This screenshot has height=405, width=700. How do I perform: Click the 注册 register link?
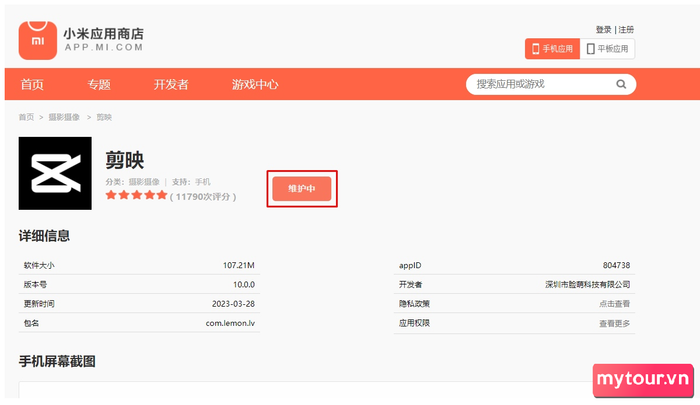[x=626, y=29]
